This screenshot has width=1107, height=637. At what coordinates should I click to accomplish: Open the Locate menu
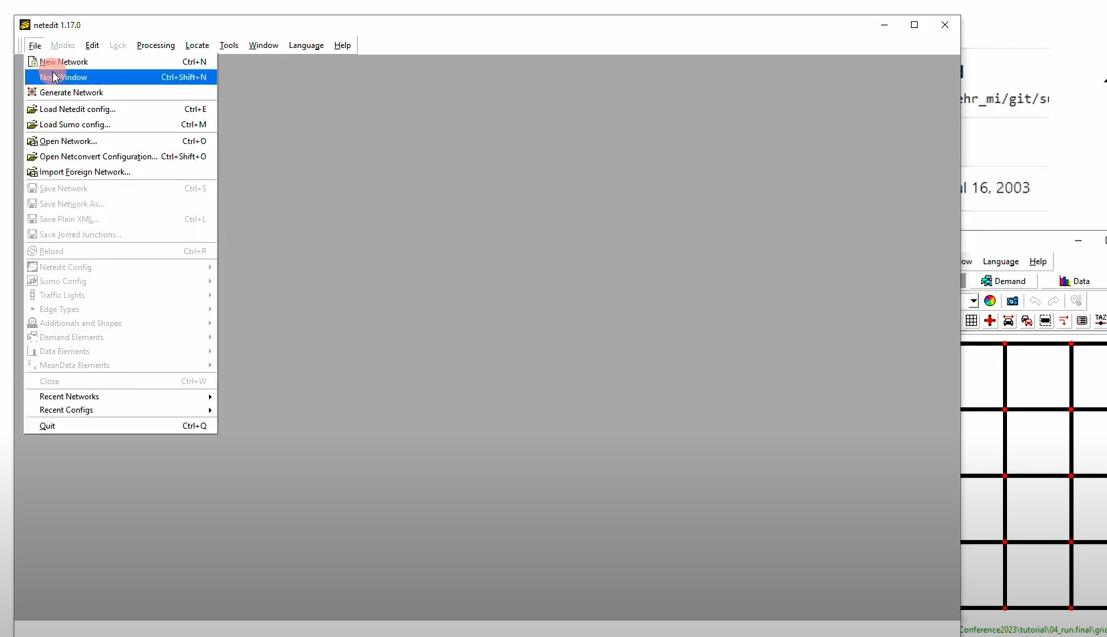(x=197, y=45)
